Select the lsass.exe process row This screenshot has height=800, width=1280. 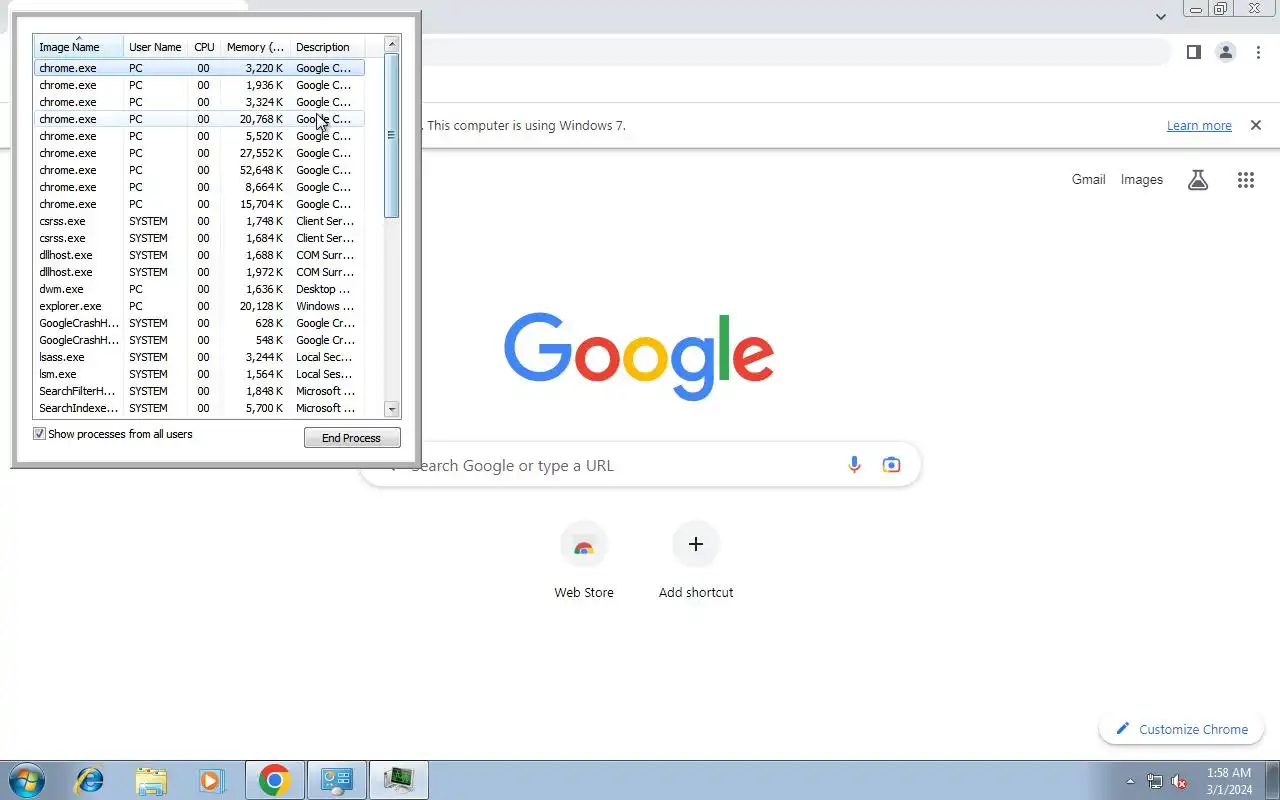[x=199, y=357]
